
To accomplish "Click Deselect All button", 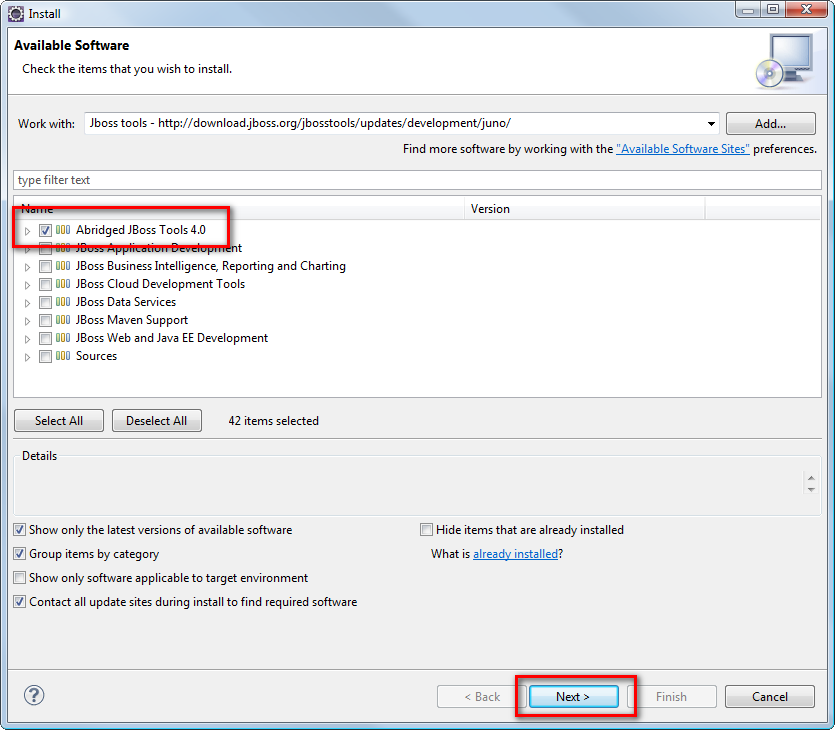I will (x=157, y=421).
